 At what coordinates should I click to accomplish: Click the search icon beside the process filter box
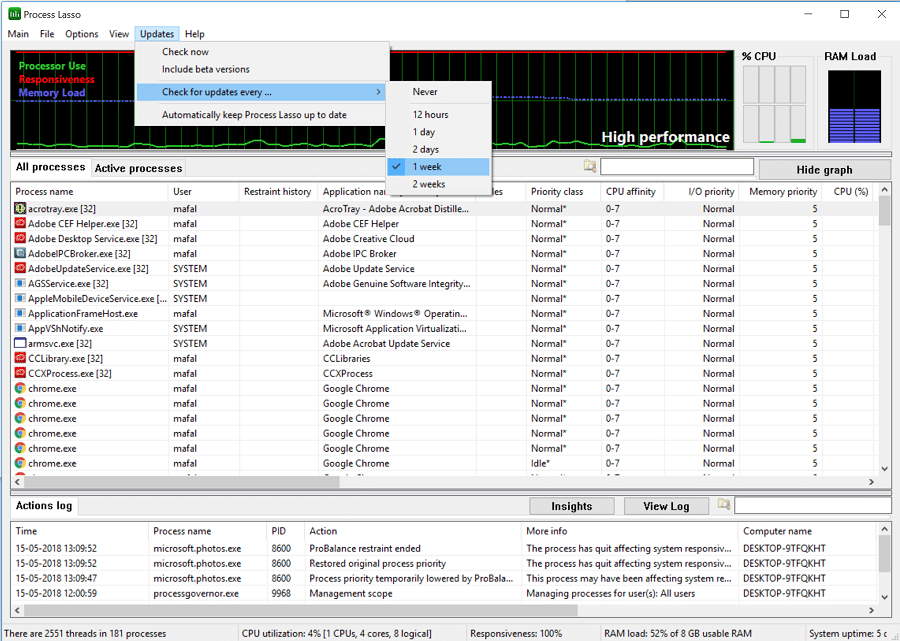coord(589,166)
